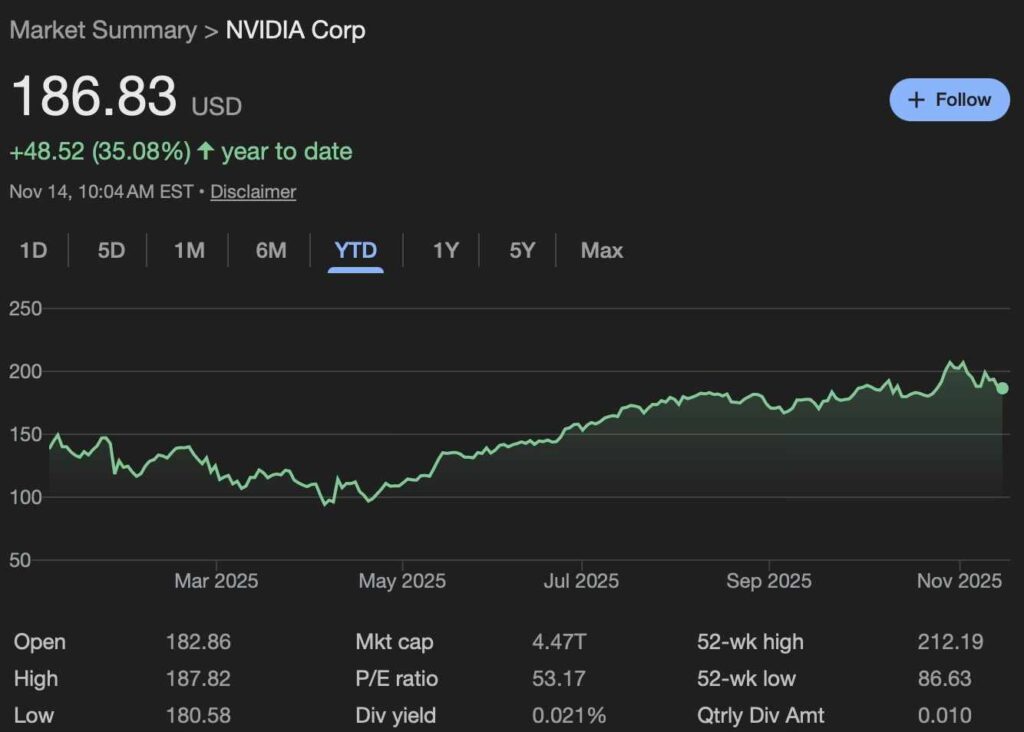Select the 1M time range
The height and width of the screenshot is (732, 1024).
(x=188, y=251)
